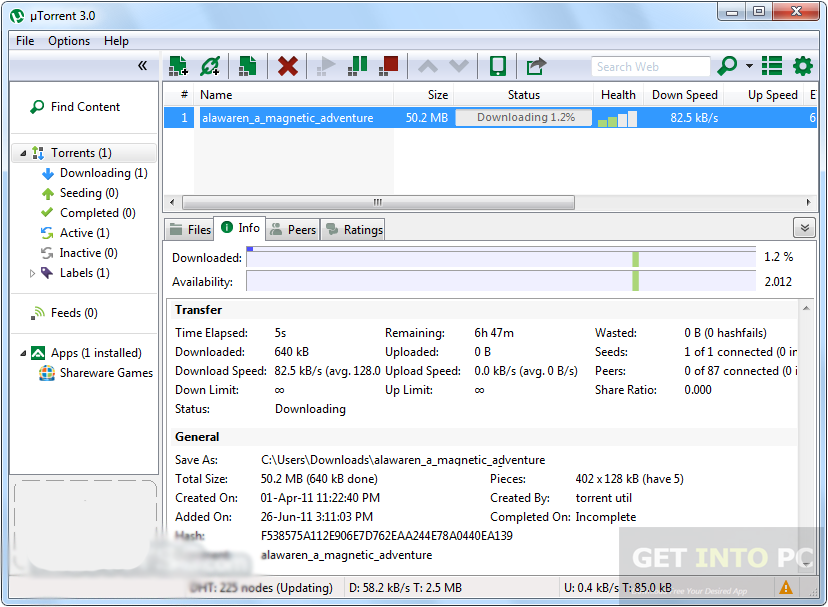Sort by the # column header
828x607 pixels.
(x=179, y=95)
